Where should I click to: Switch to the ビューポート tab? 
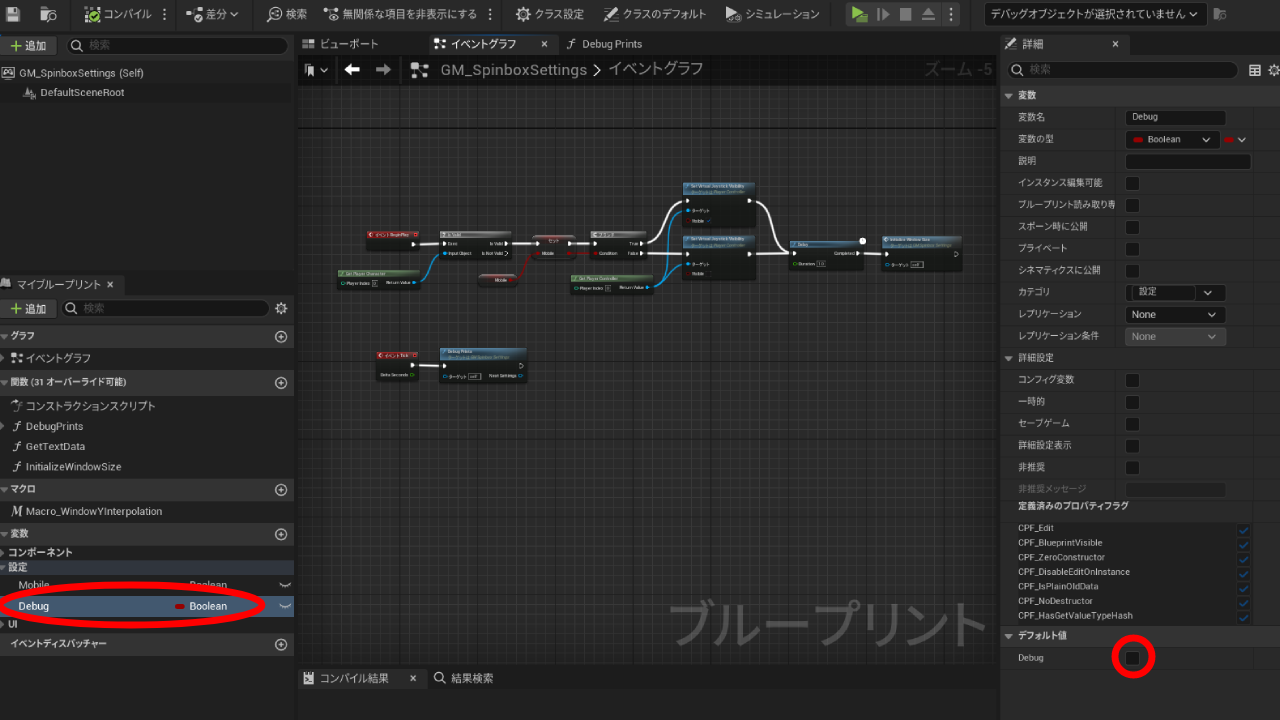(340, 44)
